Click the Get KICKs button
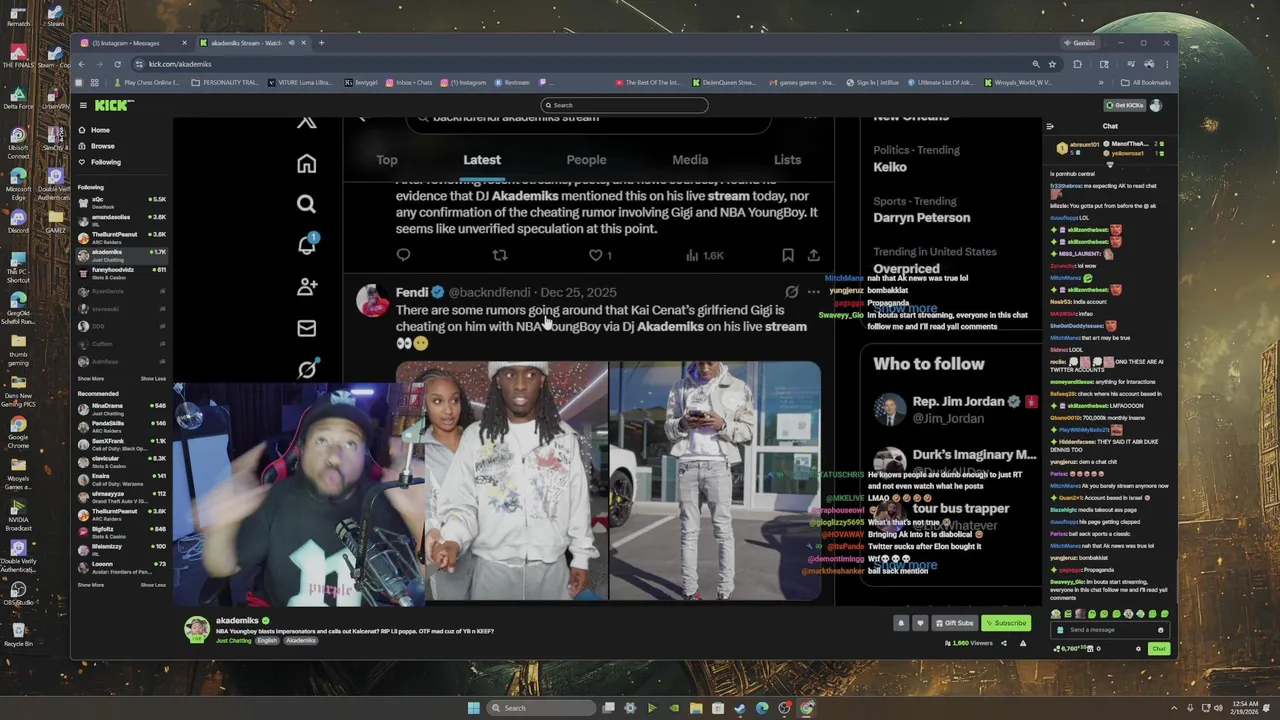Viewport: 1280px width, 720px height. (x=1124, y=105)
